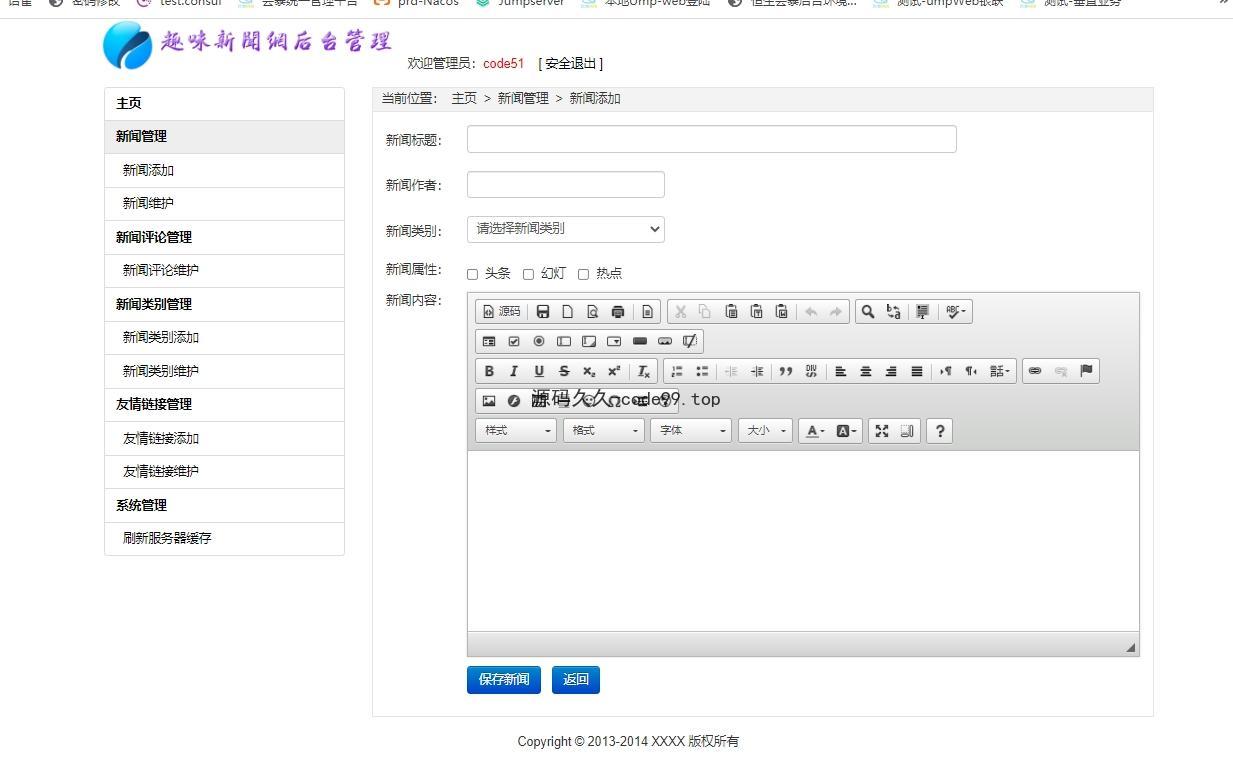This screenshot has width=1233, height=776.
Task: Open the 样式 styles dropdown
Action: pos(516,431)
